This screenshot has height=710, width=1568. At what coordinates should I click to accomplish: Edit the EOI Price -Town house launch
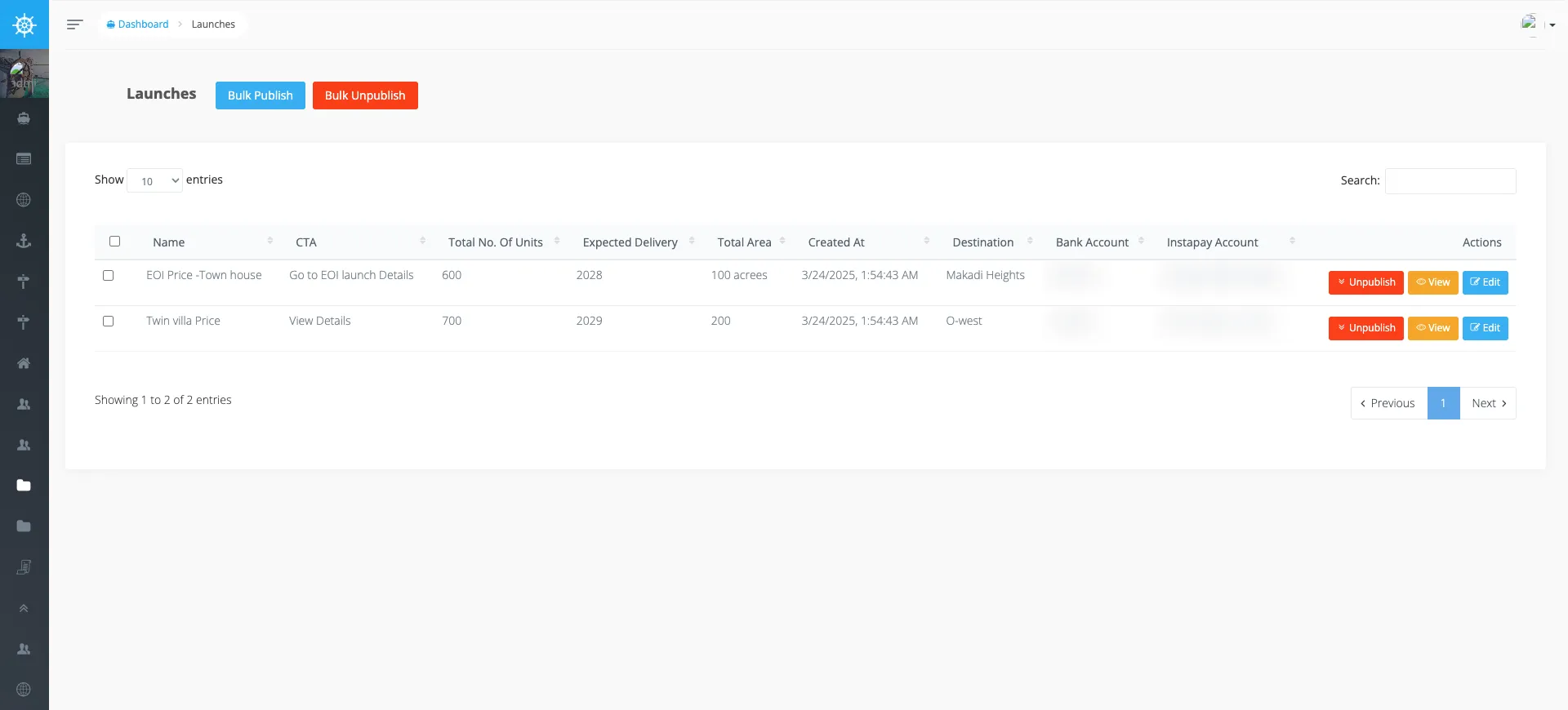click(x=1485, y=282)
